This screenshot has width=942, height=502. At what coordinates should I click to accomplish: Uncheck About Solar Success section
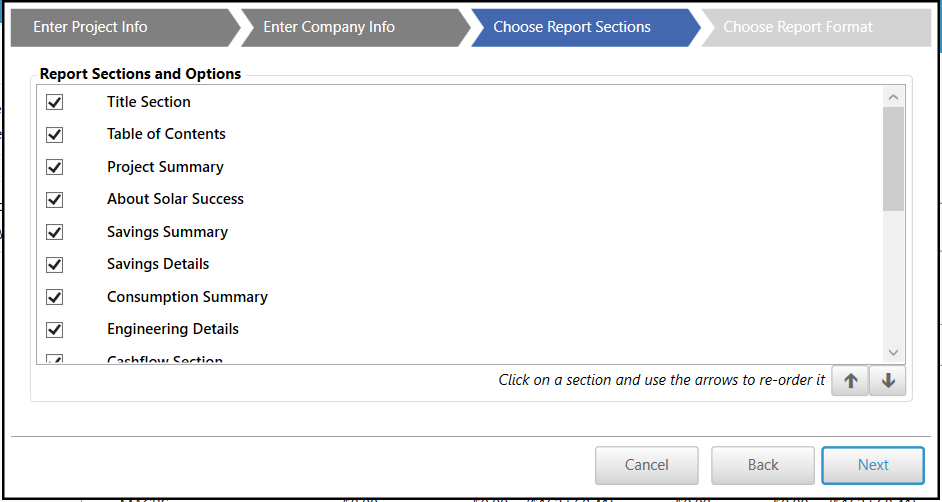click(55, 199)
